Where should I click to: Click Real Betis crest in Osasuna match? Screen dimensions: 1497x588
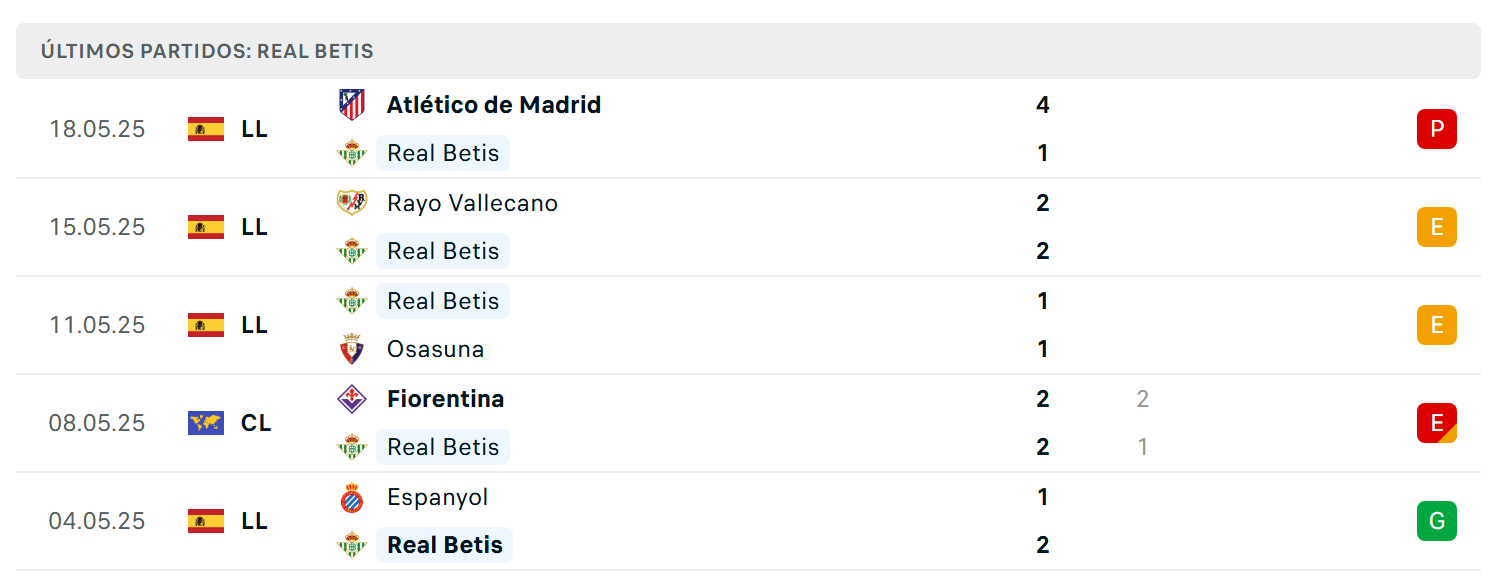pyautogui.click(x=351, y=300)
